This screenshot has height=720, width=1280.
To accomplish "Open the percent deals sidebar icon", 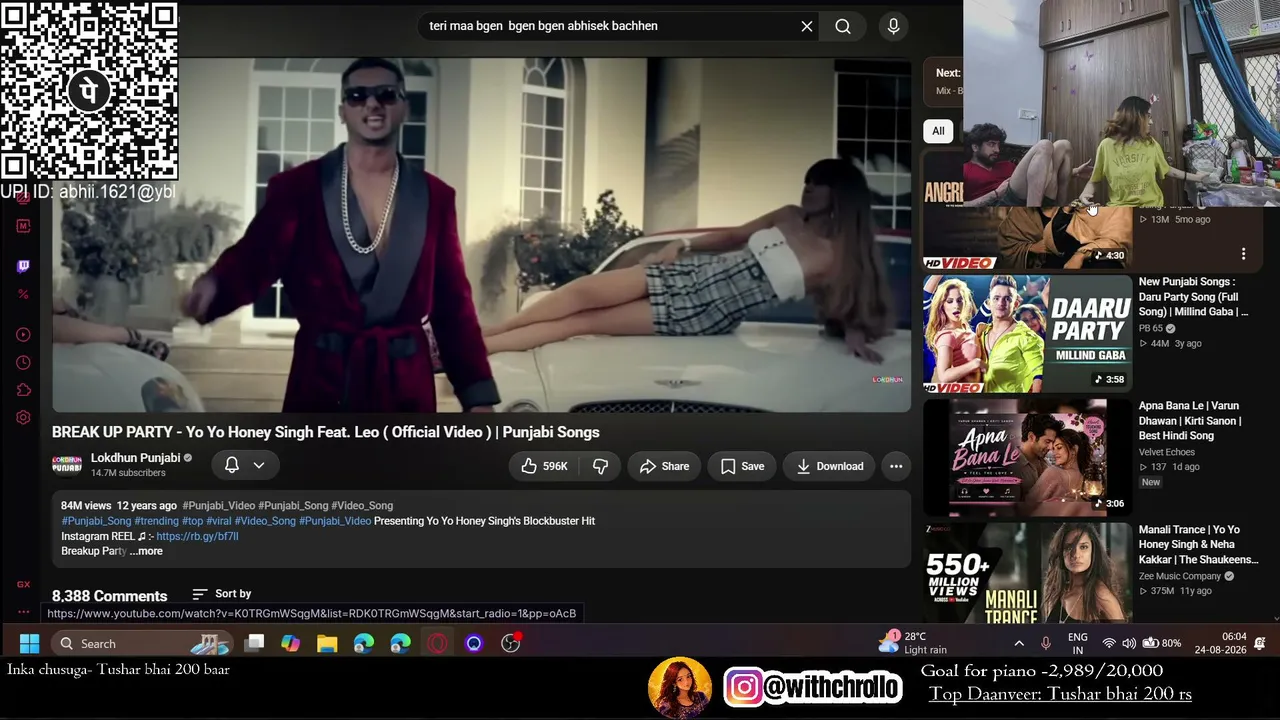I will point(23,294).
